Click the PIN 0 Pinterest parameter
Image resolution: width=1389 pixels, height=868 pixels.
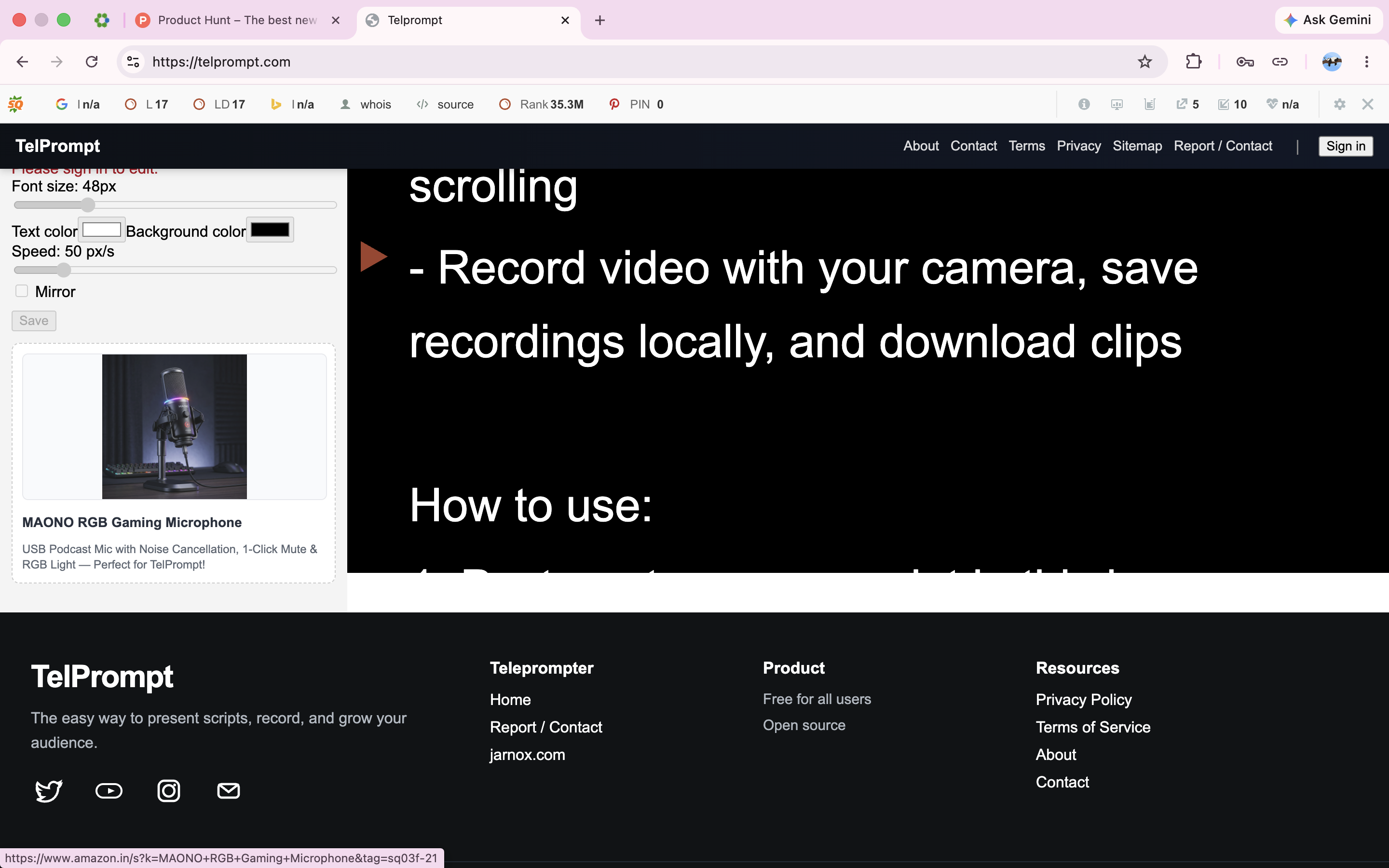[637, 104]
